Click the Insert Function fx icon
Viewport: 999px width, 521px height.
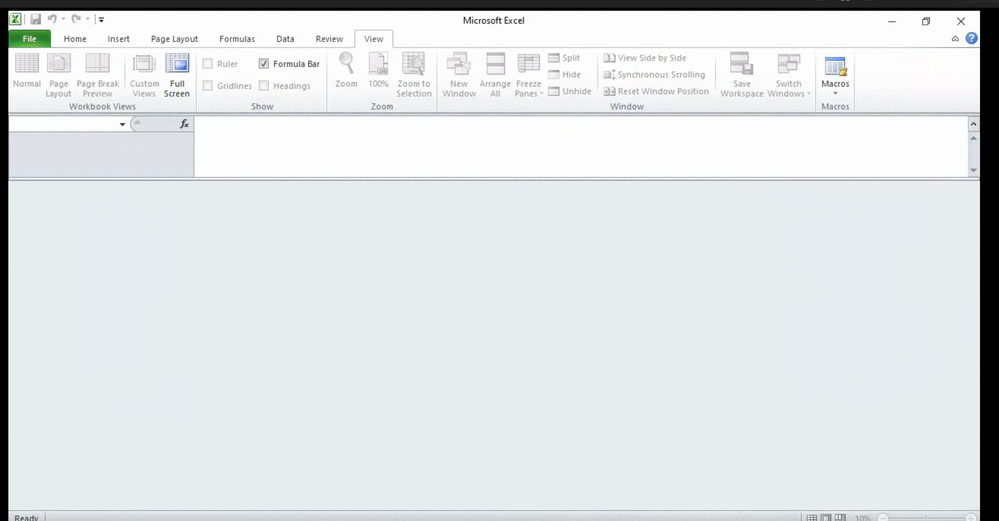click(x=184, y=124)
